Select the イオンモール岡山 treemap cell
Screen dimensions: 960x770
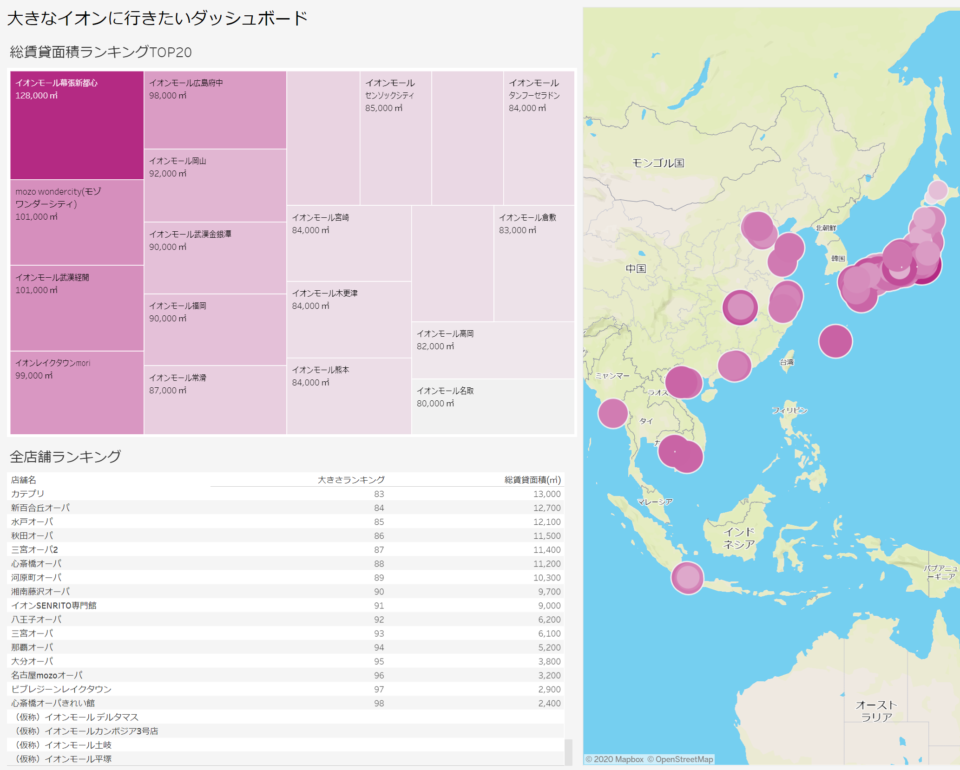pyautogui.click(x=215, y=186)
